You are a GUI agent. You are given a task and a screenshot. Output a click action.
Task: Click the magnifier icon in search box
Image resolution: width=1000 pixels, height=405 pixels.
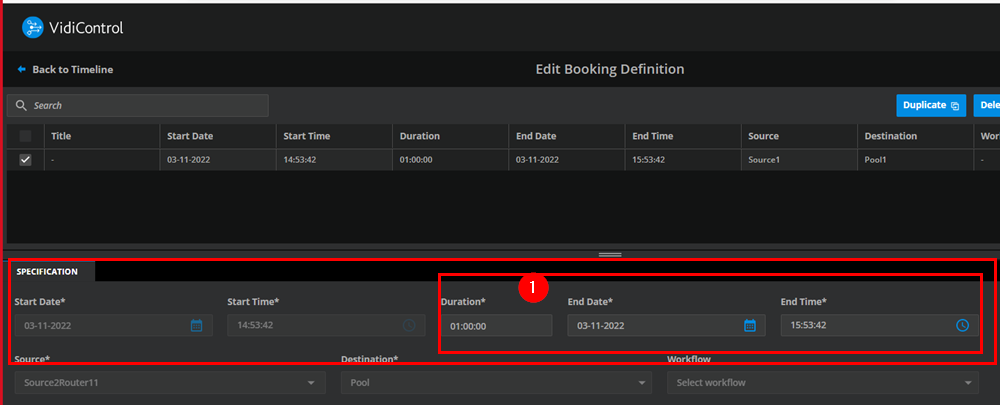pyautogui.click(x=21, y=105)
